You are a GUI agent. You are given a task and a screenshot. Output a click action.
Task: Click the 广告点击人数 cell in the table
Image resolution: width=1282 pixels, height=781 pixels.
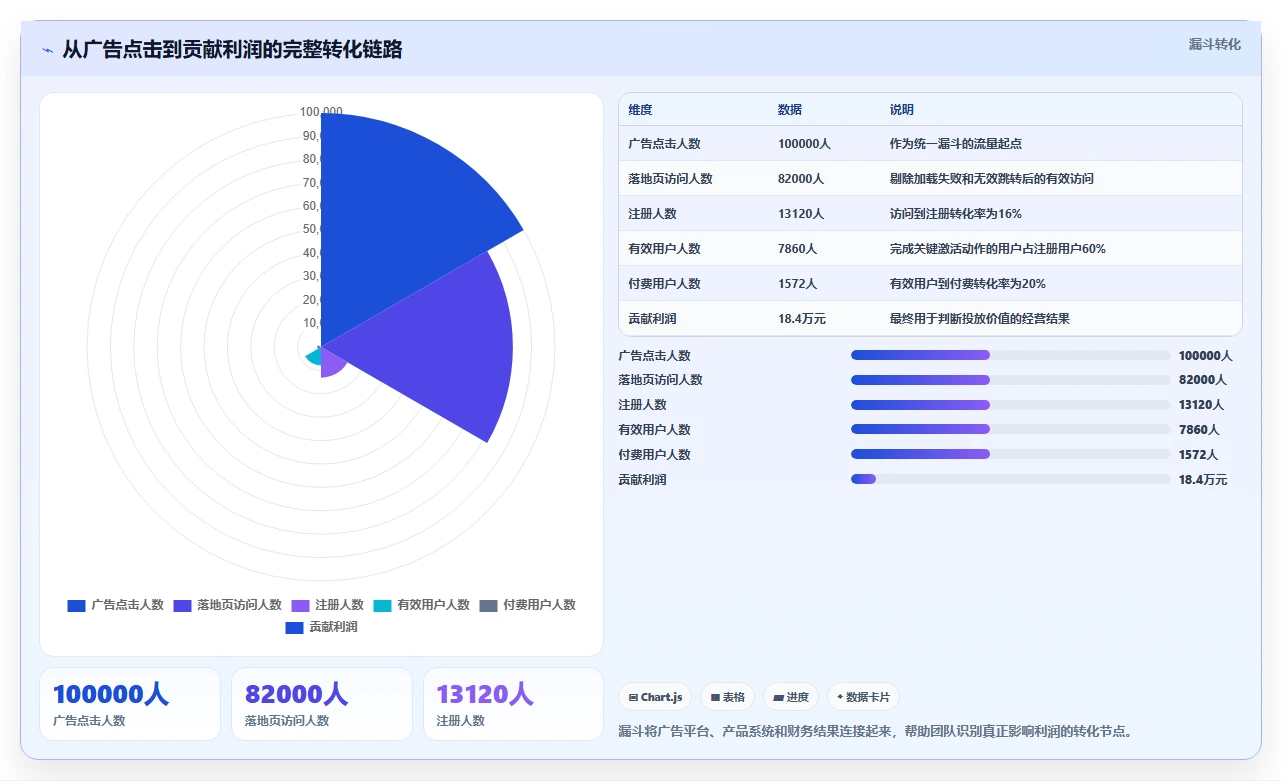click(x=664, y=144)
